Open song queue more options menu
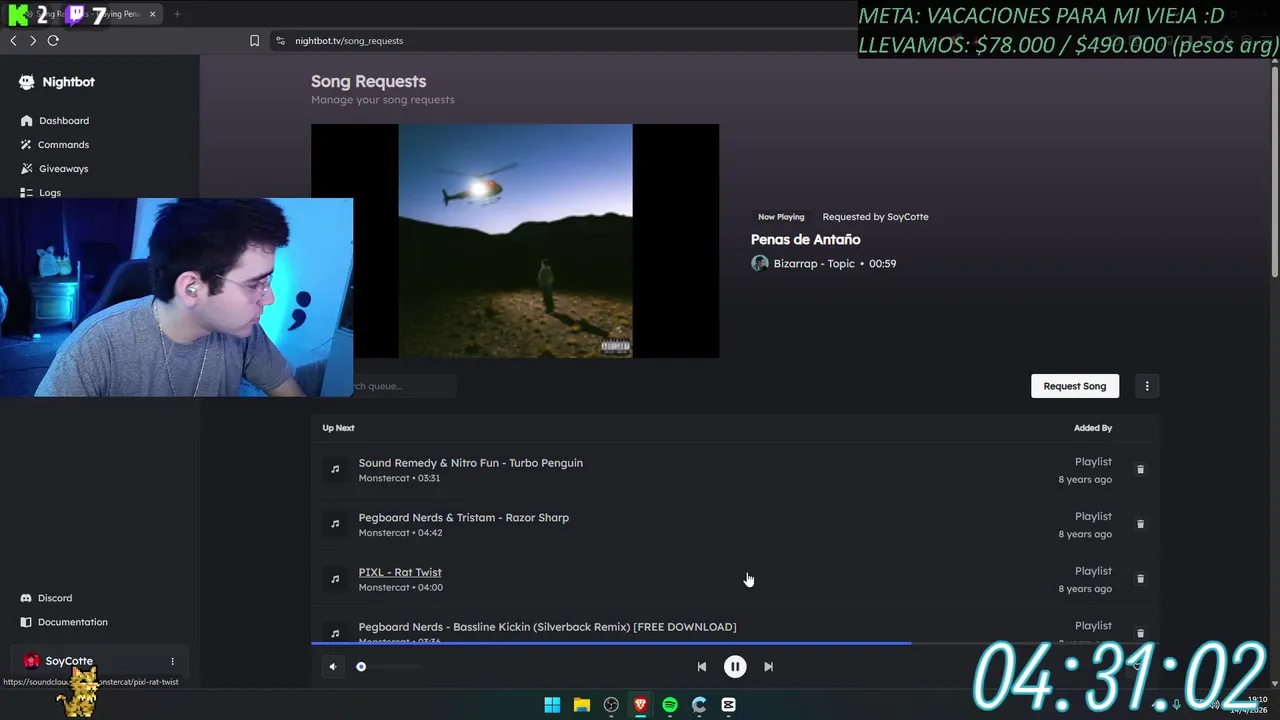Screen dimensions: 1280x720 (x=1147, y=386)
